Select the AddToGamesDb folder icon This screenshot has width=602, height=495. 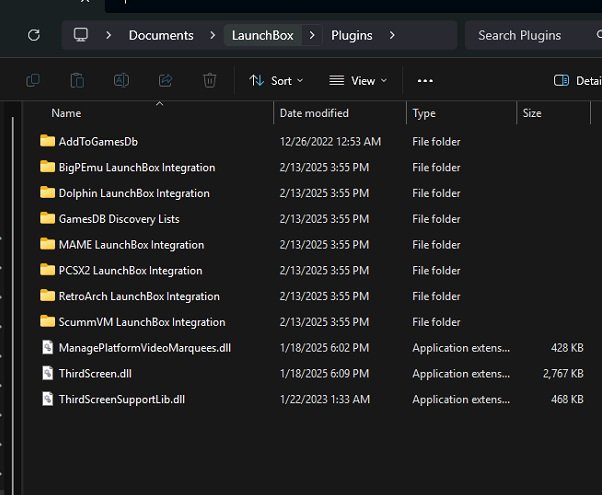click(48, 141)
